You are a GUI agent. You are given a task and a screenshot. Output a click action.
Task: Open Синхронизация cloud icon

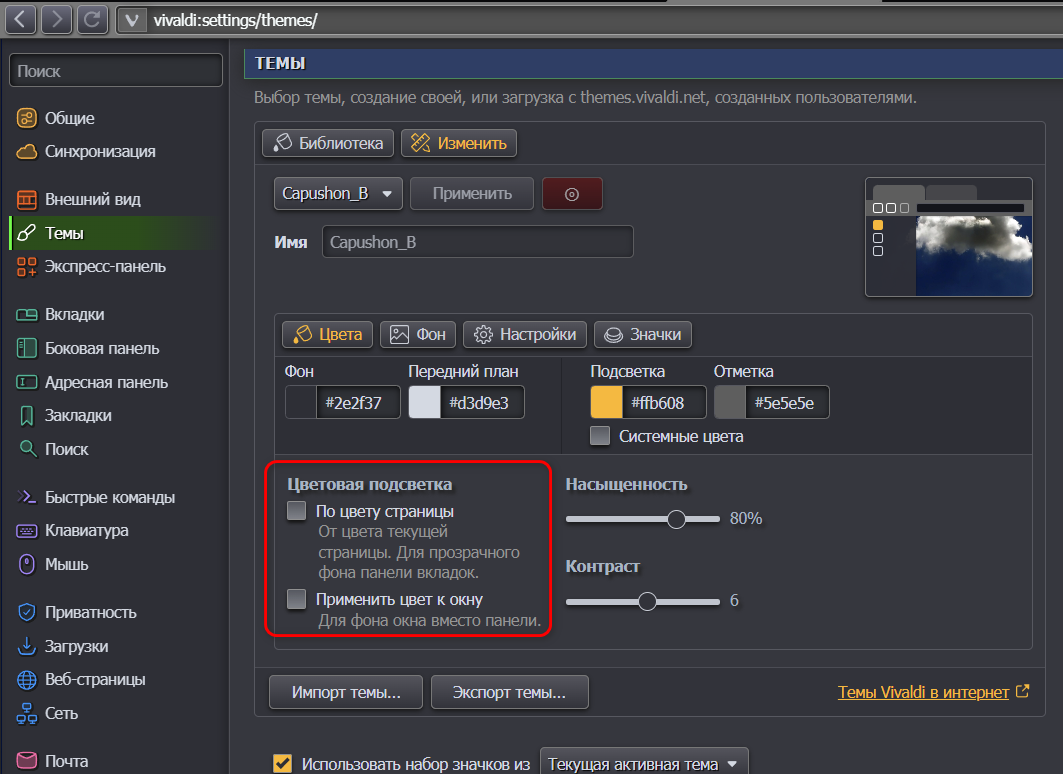[x=26, y=151]
